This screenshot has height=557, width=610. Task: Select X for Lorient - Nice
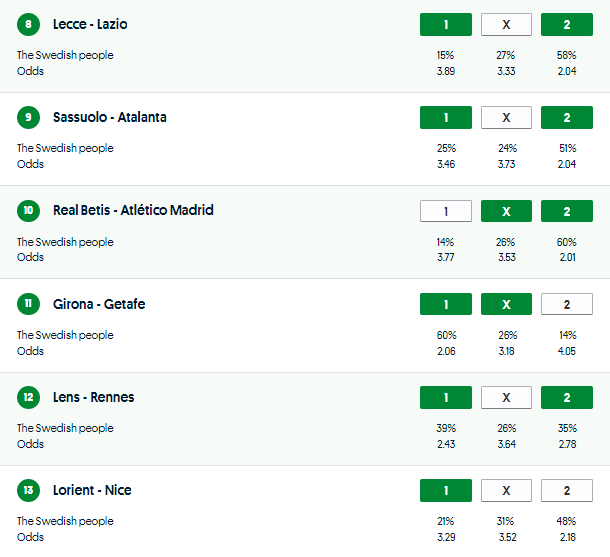506,490
